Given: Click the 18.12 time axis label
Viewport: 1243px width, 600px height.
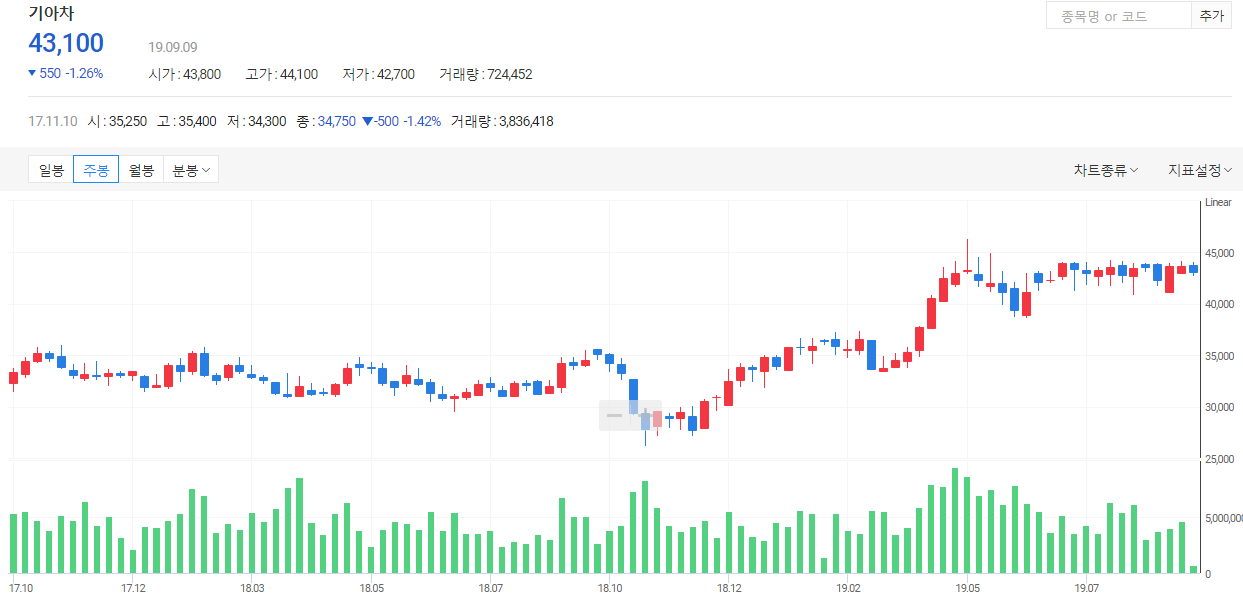Looking at the screenshot, I should point(729,588).
